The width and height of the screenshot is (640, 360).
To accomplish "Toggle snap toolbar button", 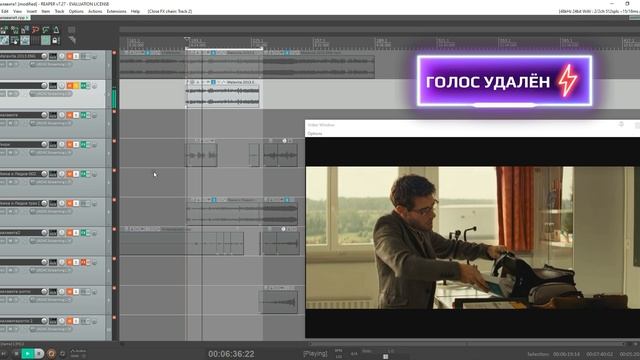I will click(x=46, y=40).
